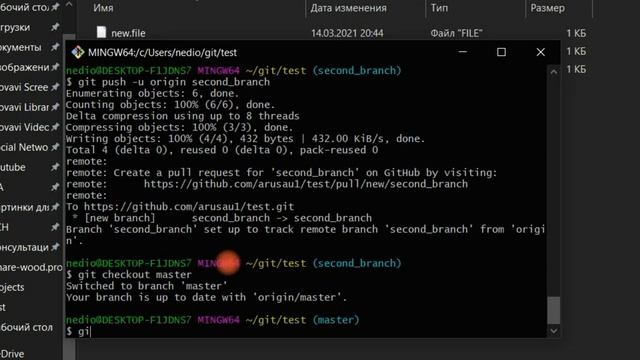Click the test.git repository URL in terminal
Viewport: 640px width, 360px height.
pyautogui.click(x=189, y=207)
